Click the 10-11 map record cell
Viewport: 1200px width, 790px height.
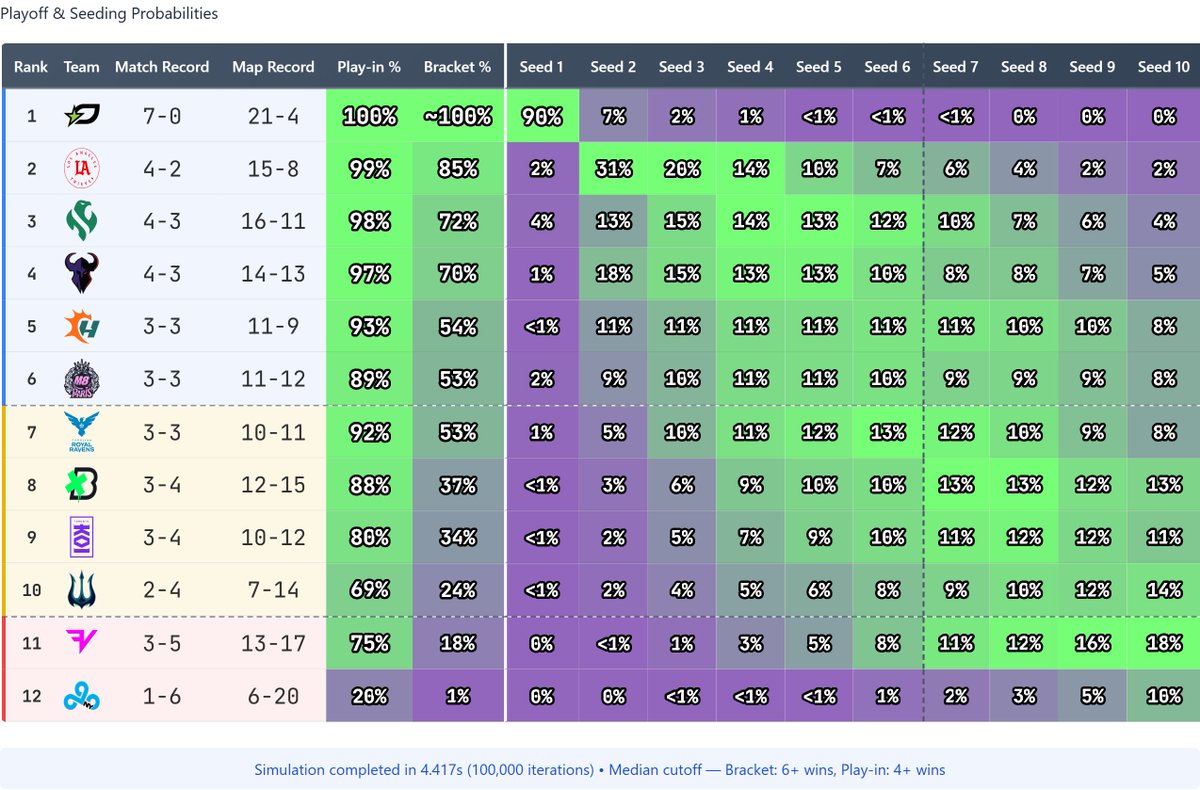click(x=273, y=431)
